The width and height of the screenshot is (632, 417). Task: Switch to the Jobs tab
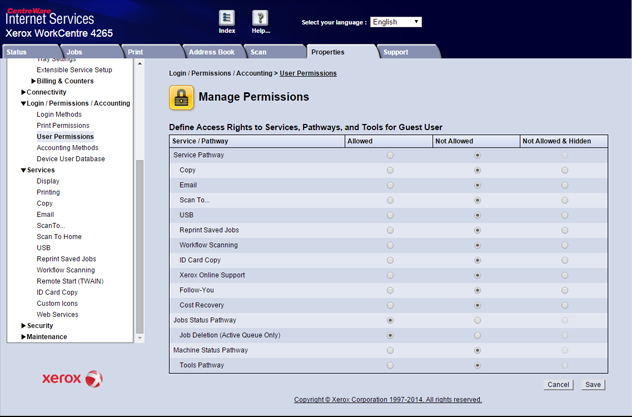coord(75,52)
